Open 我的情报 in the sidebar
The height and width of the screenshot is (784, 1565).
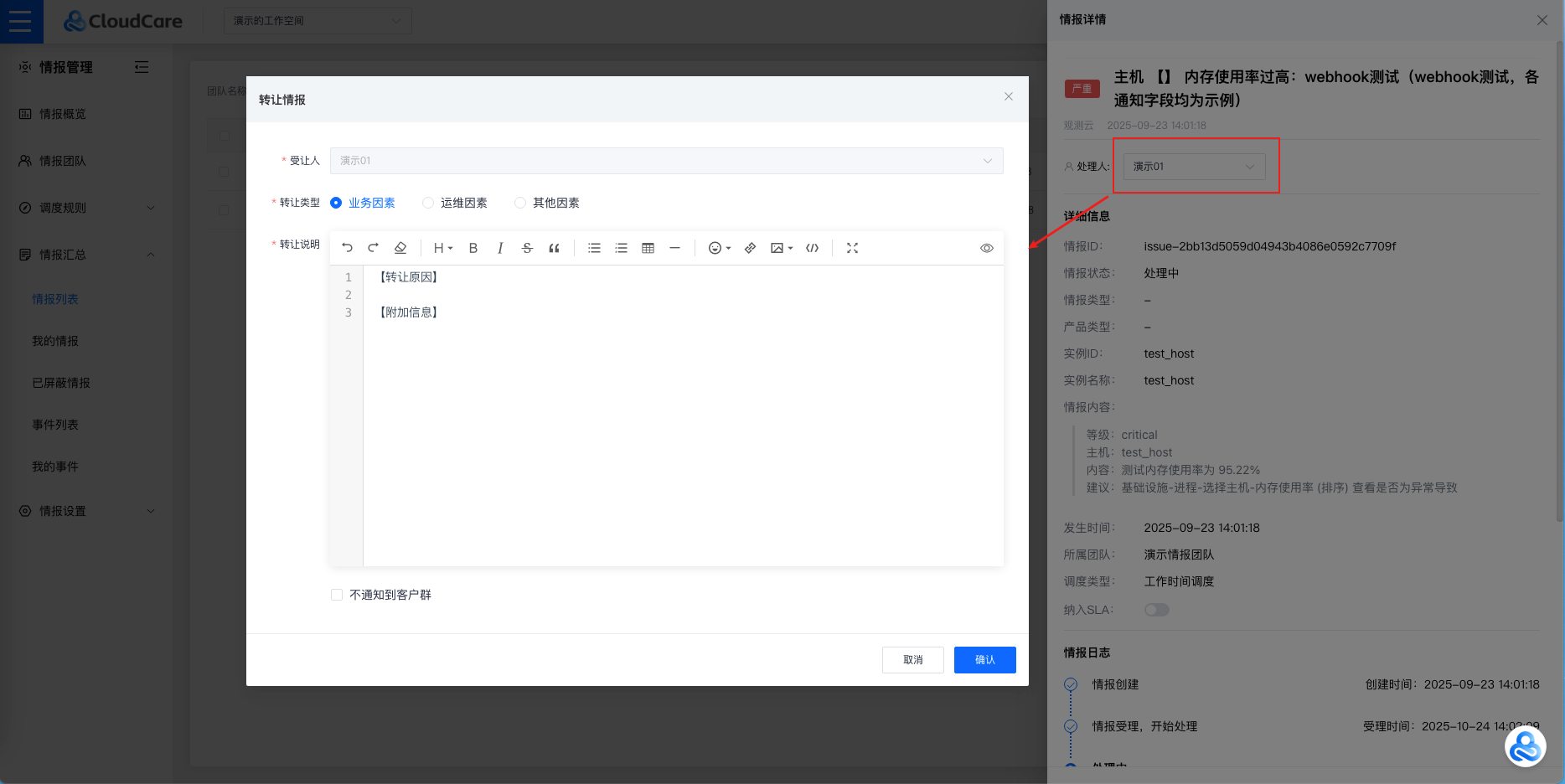point(55,341)
